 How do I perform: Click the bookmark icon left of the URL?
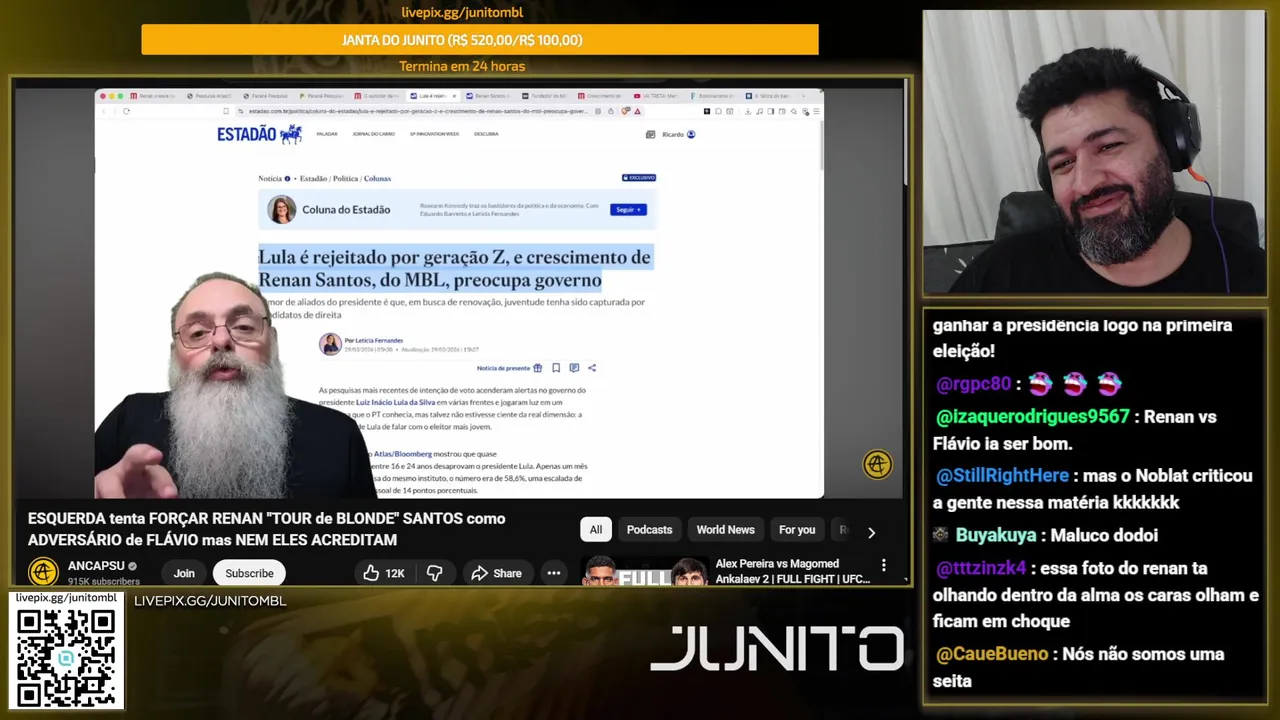[226, 111]
